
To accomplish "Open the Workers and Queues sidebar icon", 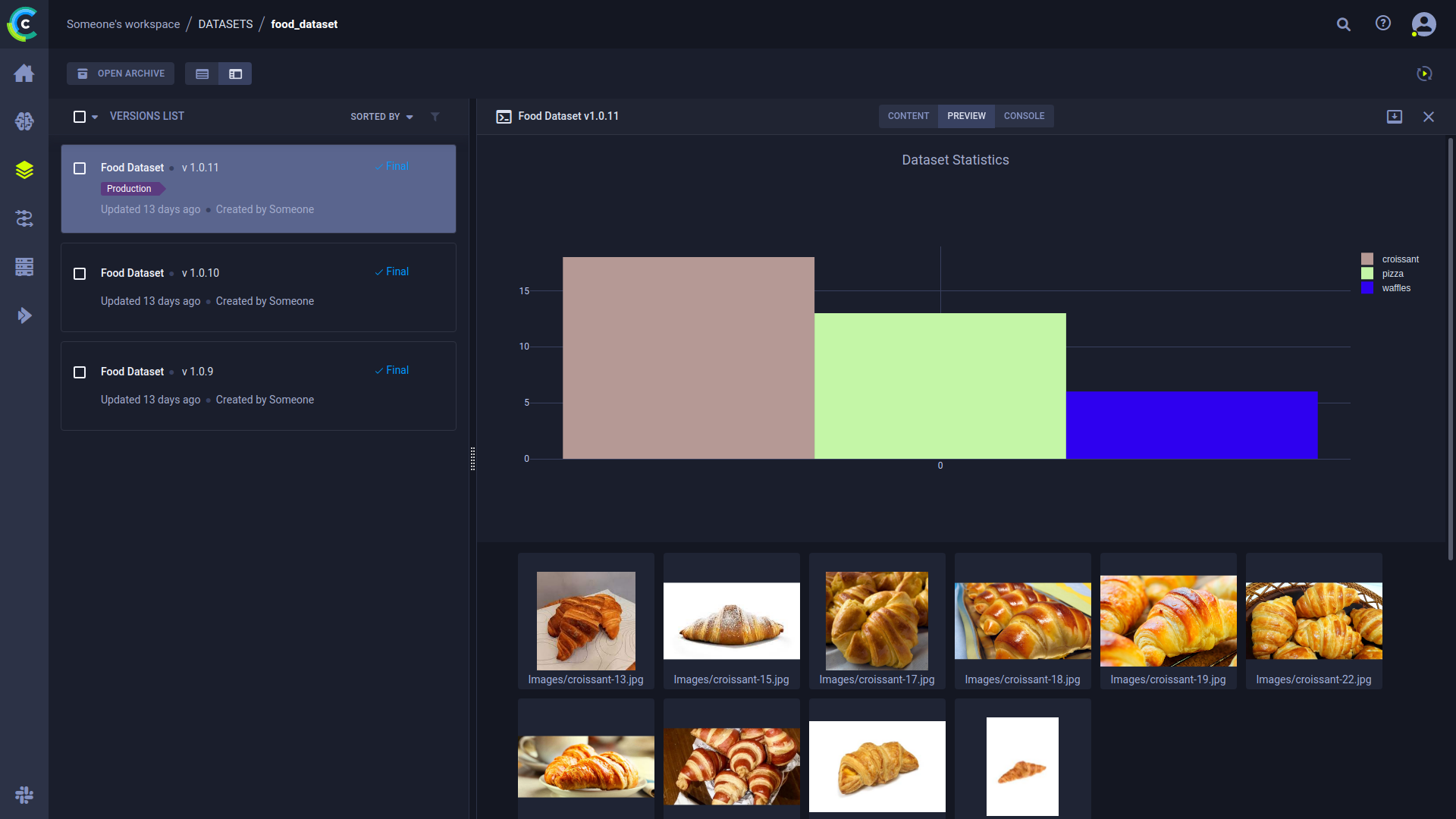I will tap(24, 267).
